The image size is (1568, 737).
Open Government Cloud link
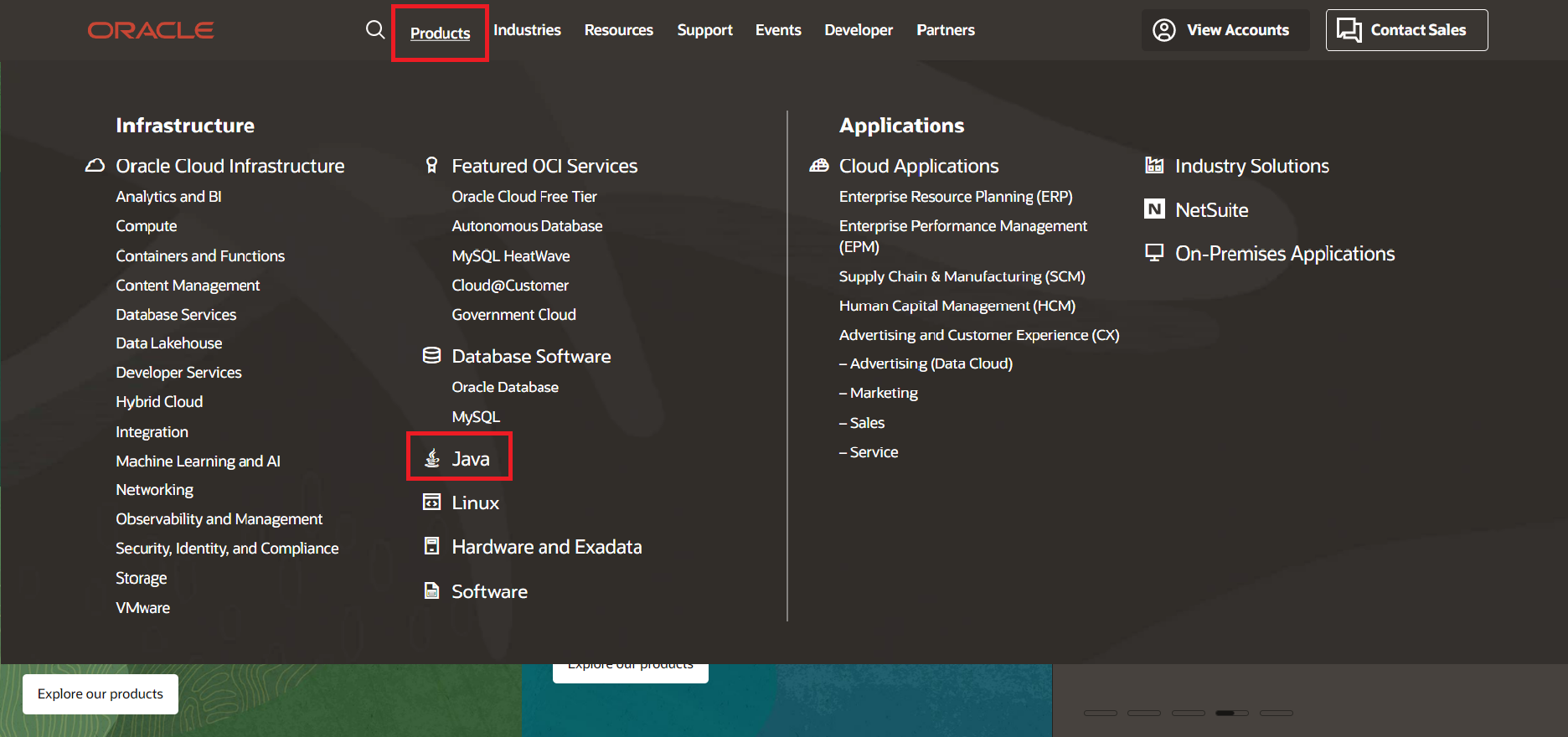[513, 315]
